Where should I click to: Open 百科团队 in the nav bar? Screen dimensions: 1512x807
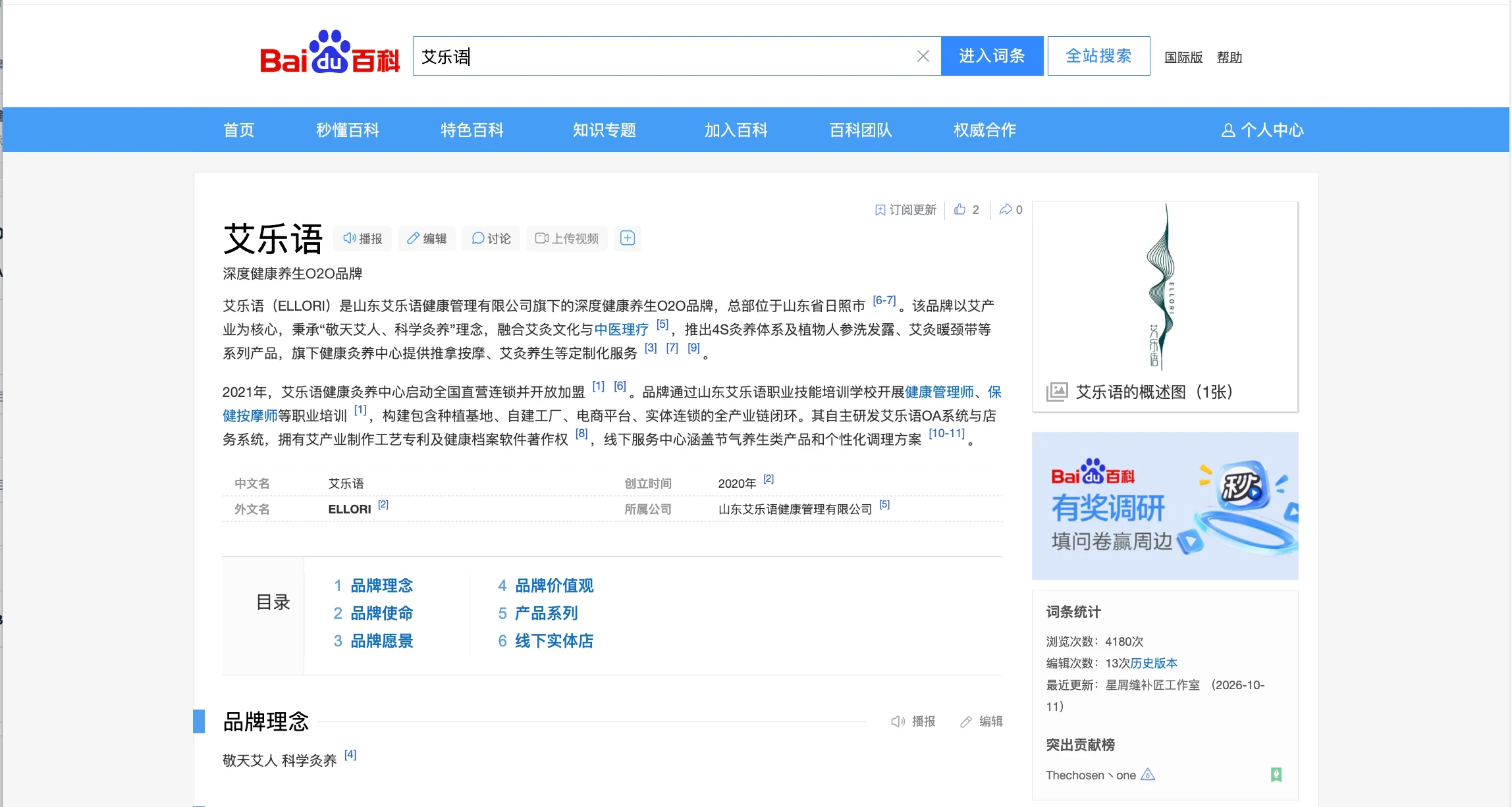pyautogui.click(x=861, y=130)
